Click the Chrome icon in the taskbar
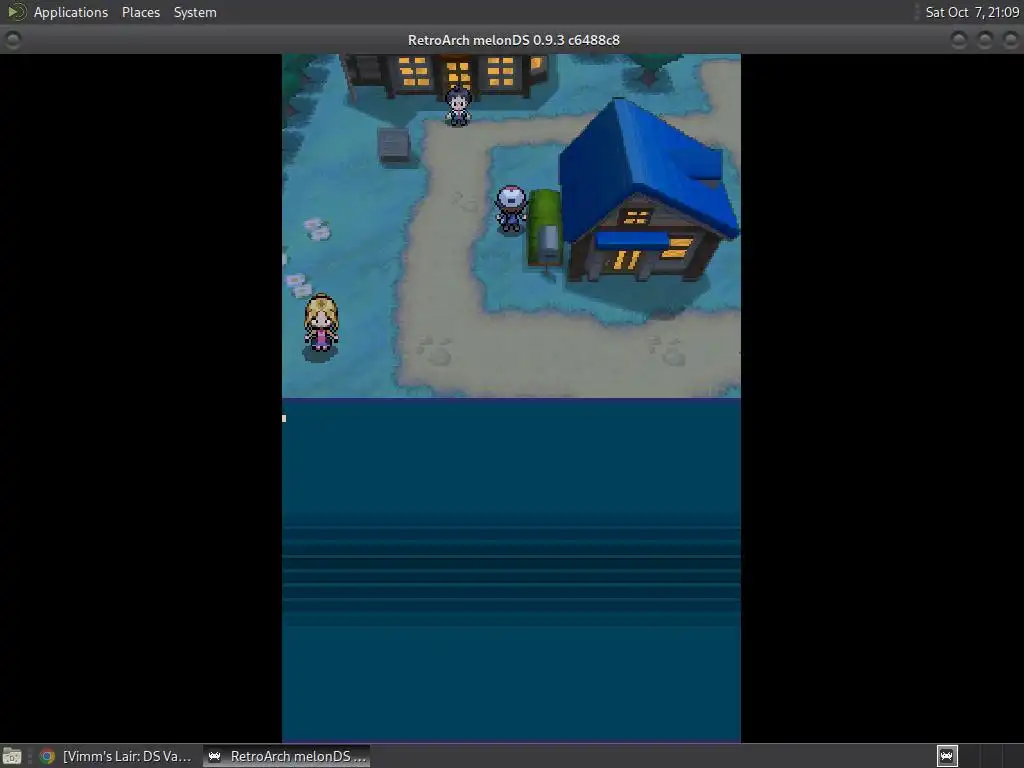Image resolution: width=1024 pixels, height=768 pixels. tap(47, 756)
